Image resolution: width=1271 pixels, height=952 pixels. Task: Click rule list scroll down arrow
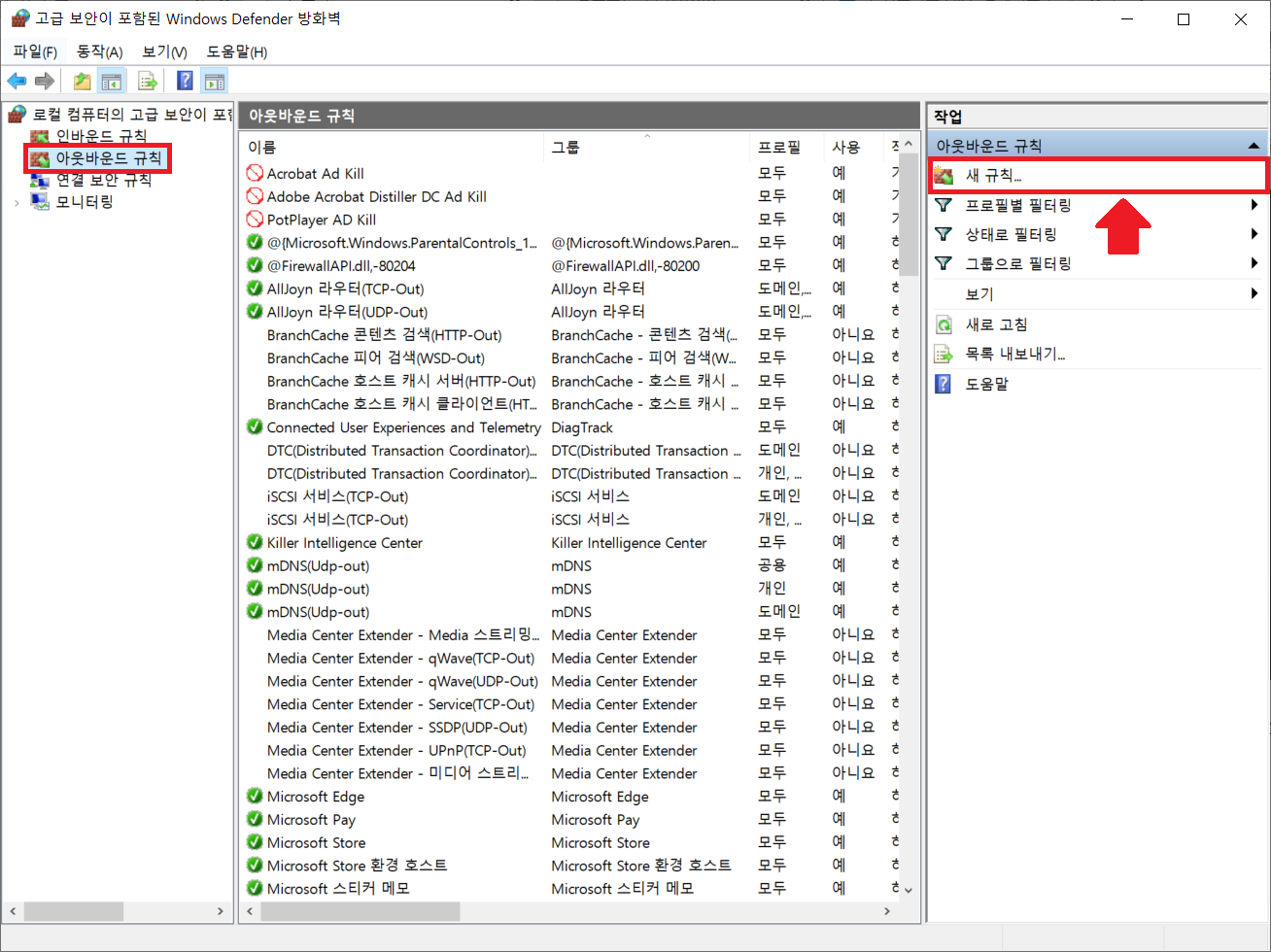click(x=909, y=889)
